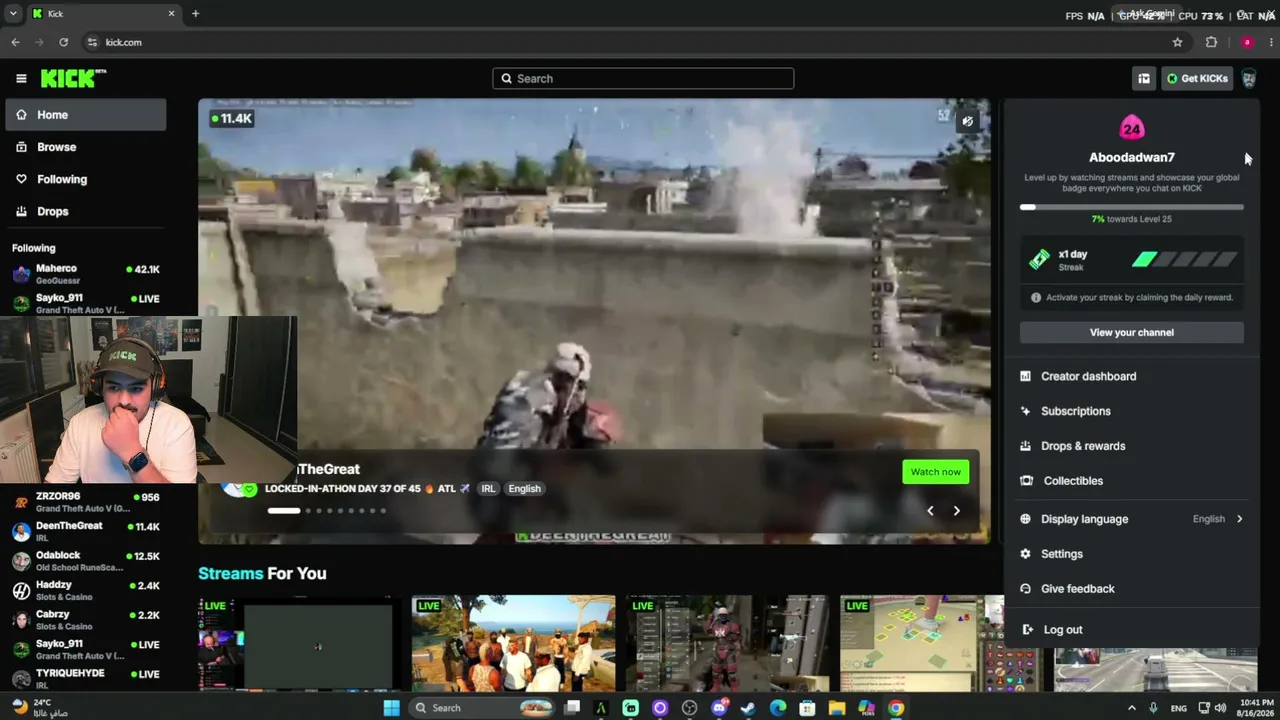
Task: Bookmark this page with the star
Action: (1177, 42)
